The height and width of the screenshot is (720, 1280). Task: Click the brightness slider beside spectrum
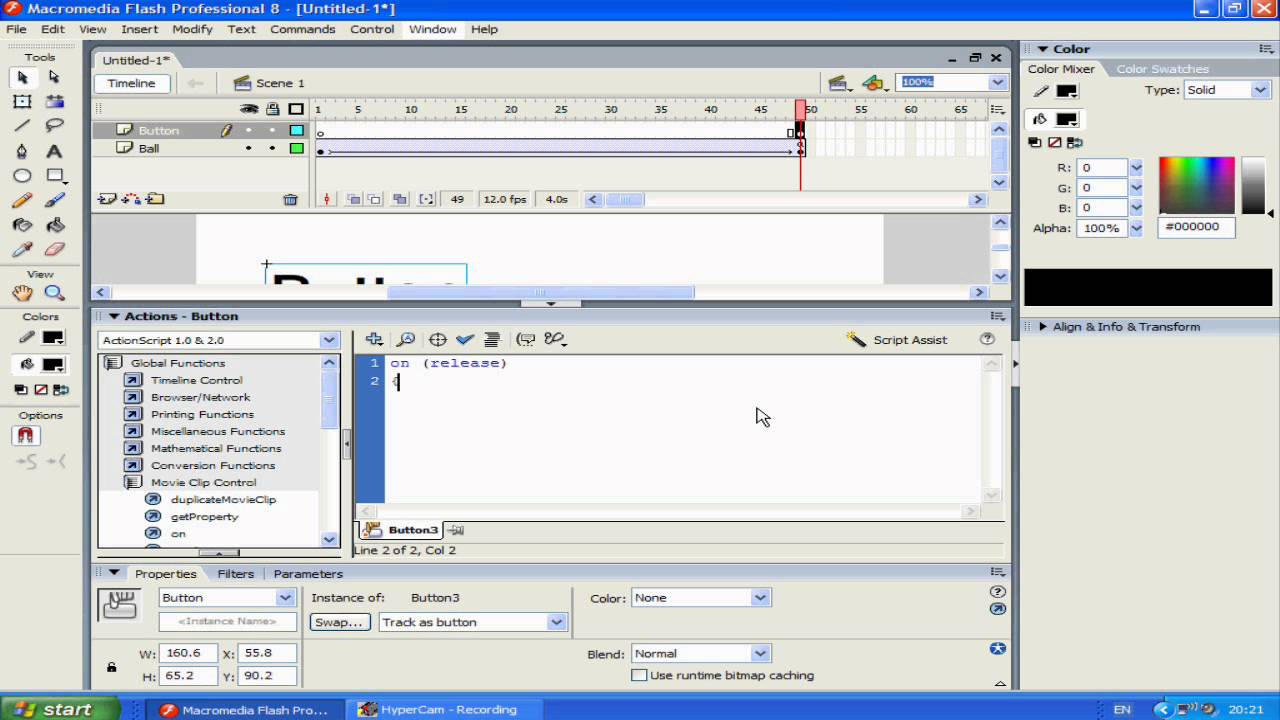coord(1253,185)
